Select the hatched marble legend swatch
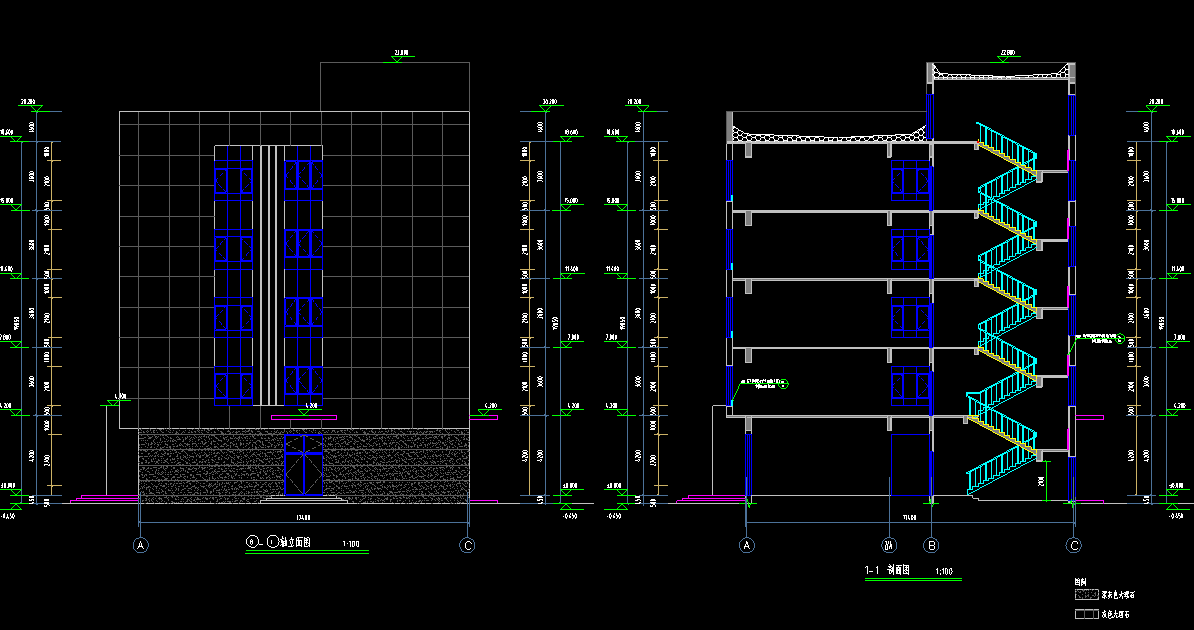Viewport: 1194px width, 630px height. point(1085,594)
